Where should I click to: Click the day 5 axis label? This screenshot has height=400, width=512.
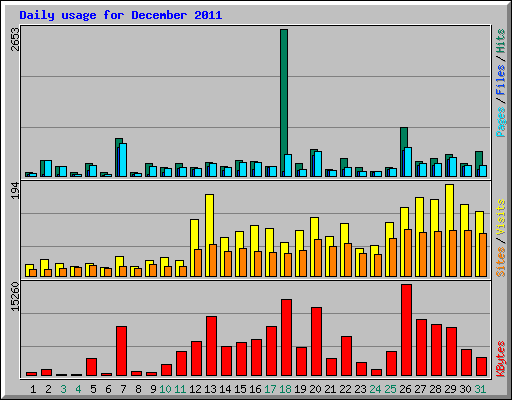93,389
